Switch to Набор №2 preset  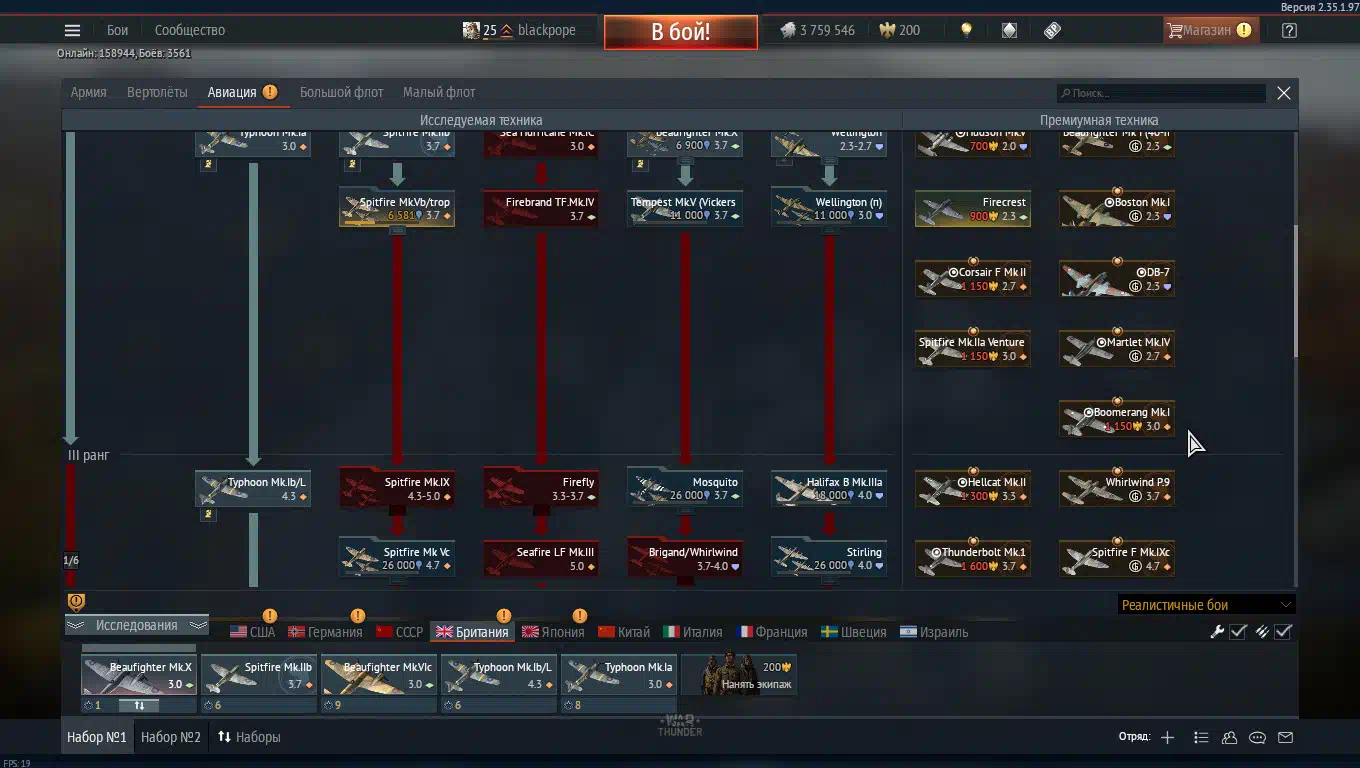[171, 737]
